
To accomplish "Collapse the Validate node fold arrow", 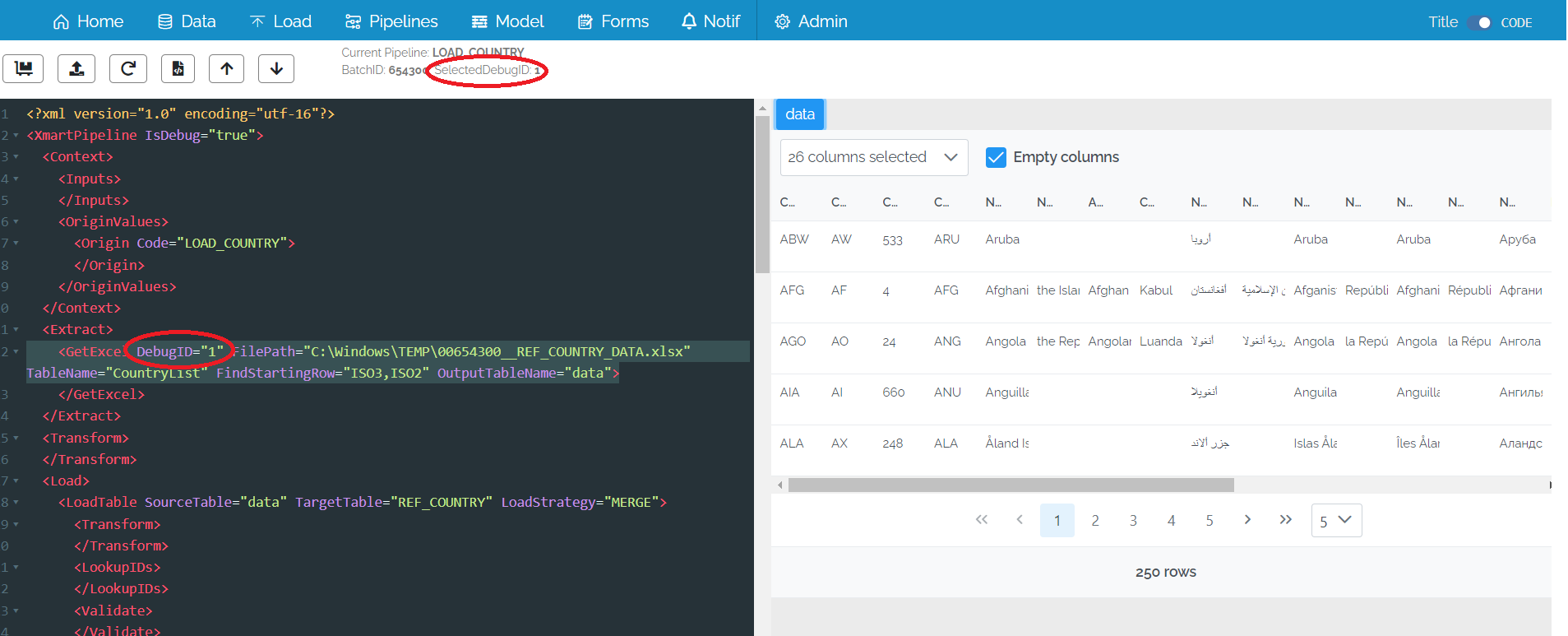I will pos(16,610).
